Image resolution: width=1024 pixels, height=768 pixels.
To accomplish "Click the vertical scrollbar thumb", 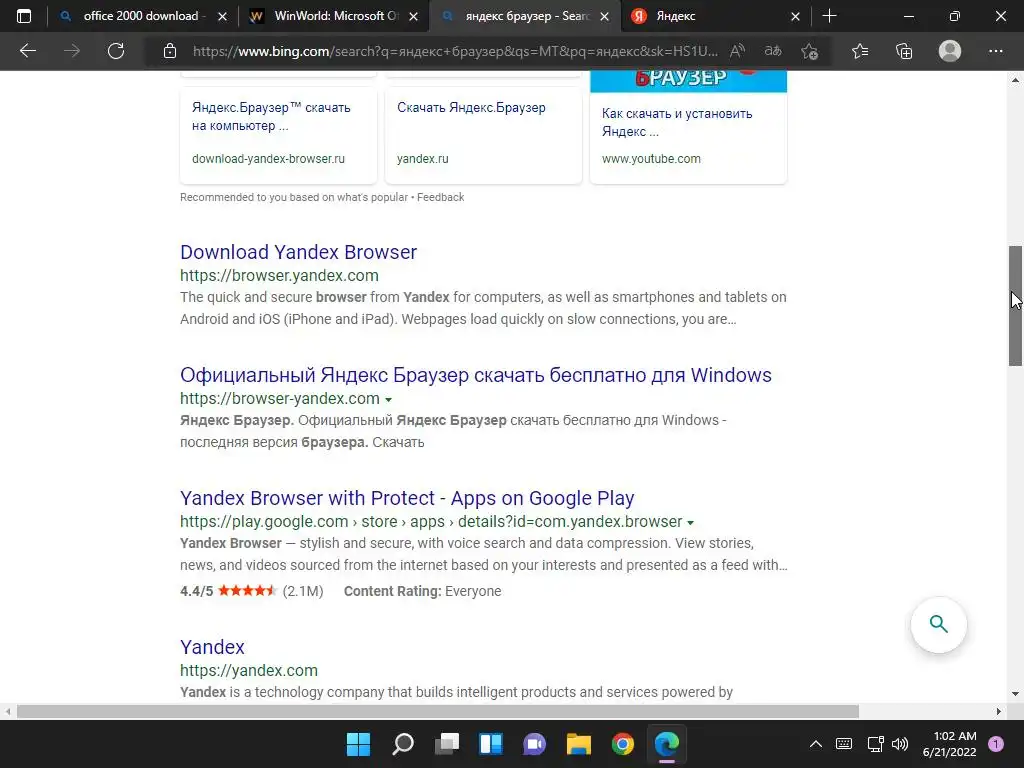I will [1015, 306].
